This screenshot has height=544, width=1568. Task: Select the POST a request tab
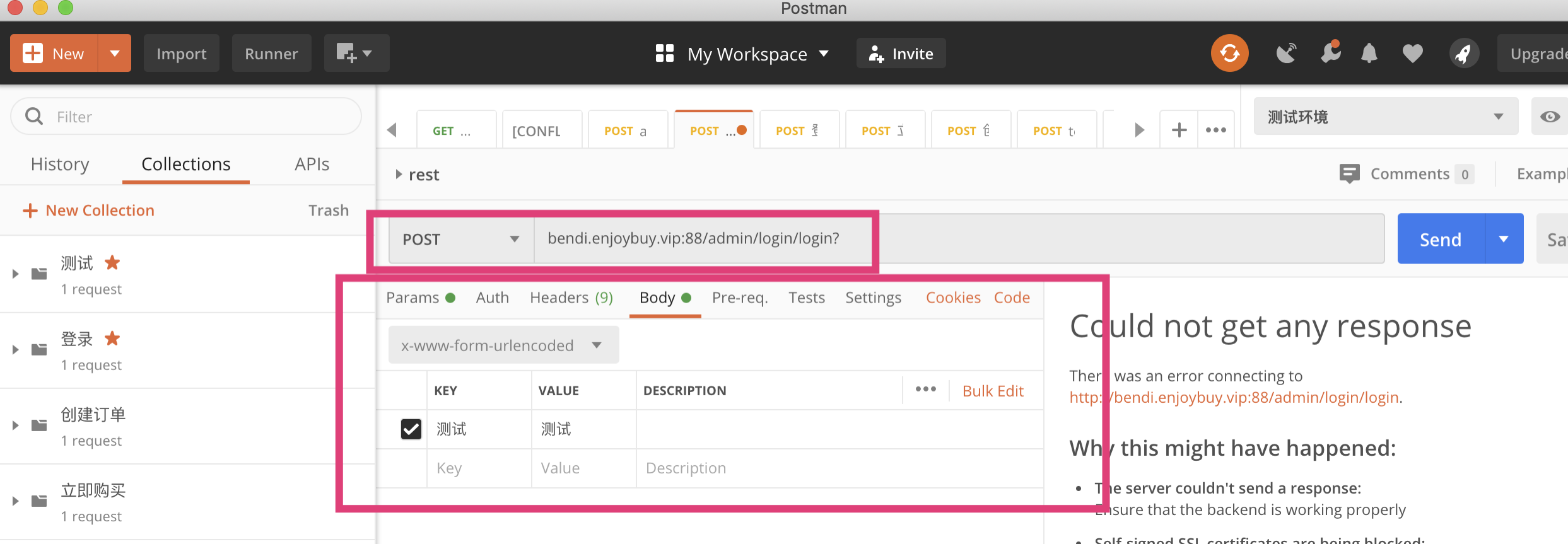pos(628,130)
